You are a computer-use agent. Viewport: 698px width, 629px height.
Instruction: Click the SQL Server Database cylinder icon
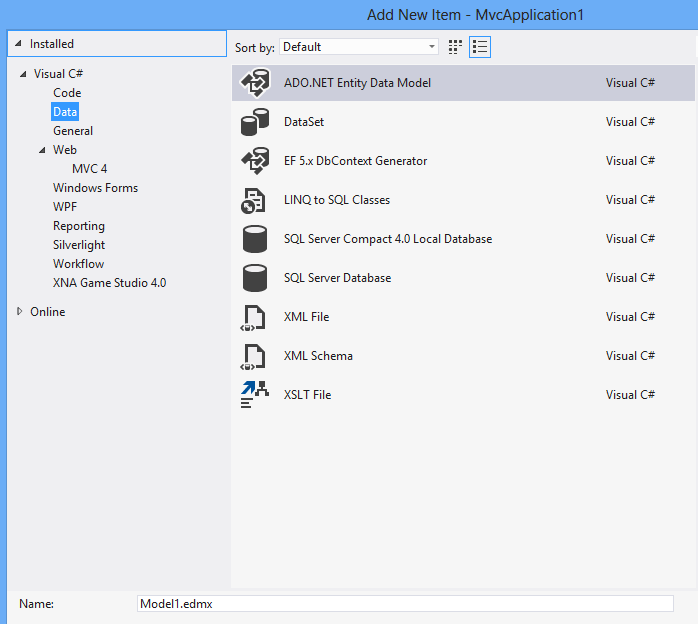tap(255, 278)
